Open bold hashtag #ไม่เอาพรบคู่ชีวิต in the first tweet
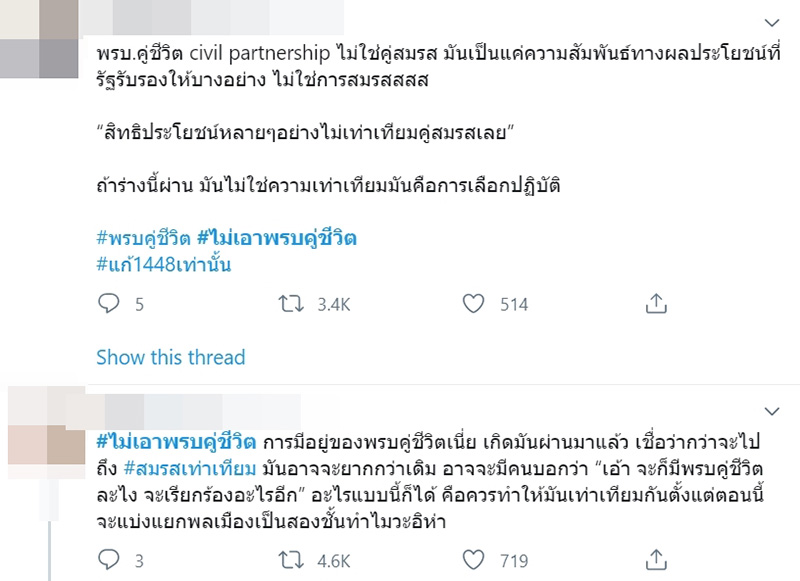 coord(277,238)
